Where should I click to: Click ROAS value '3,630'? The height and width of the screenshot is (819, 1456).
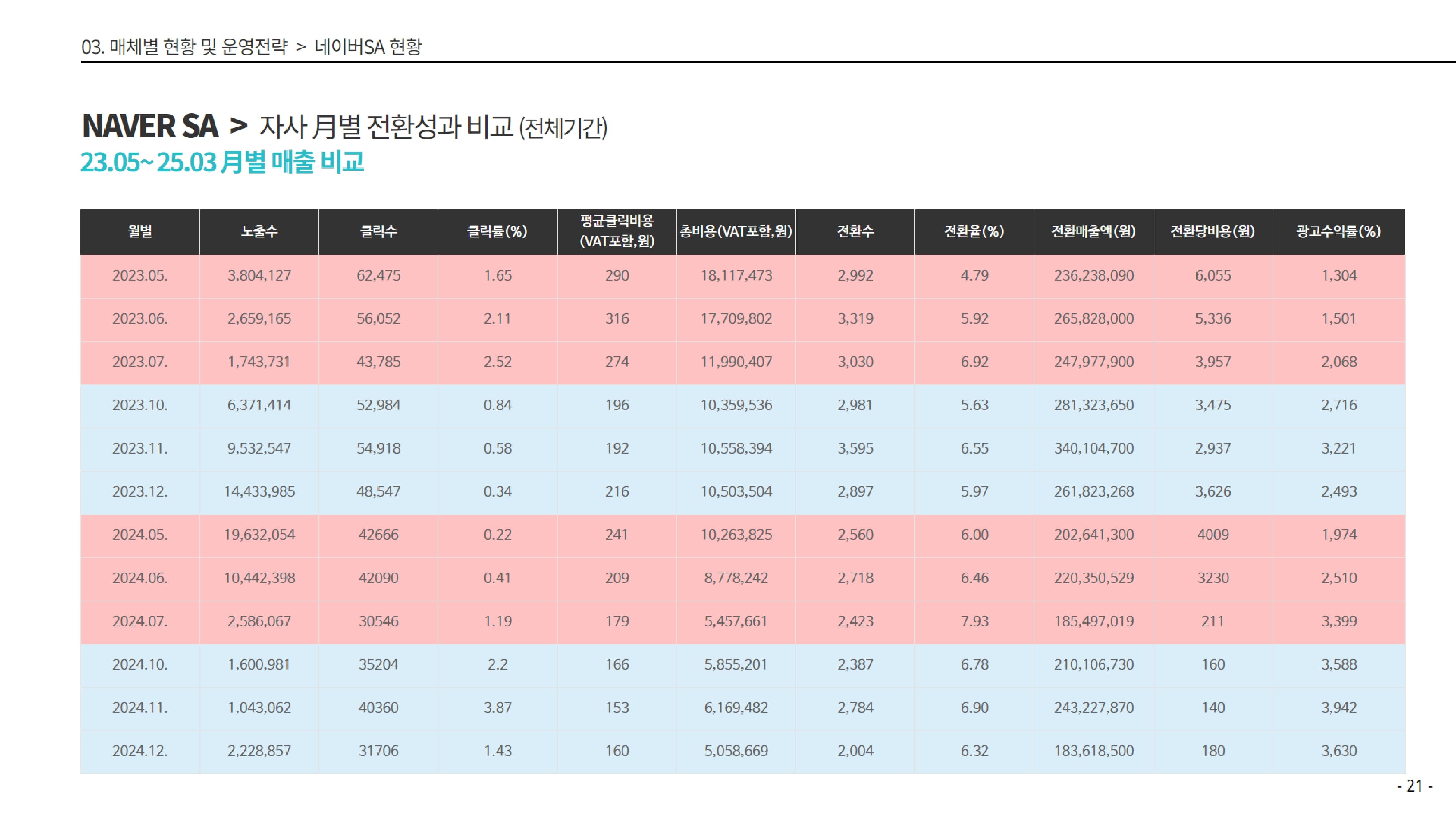1339,751
